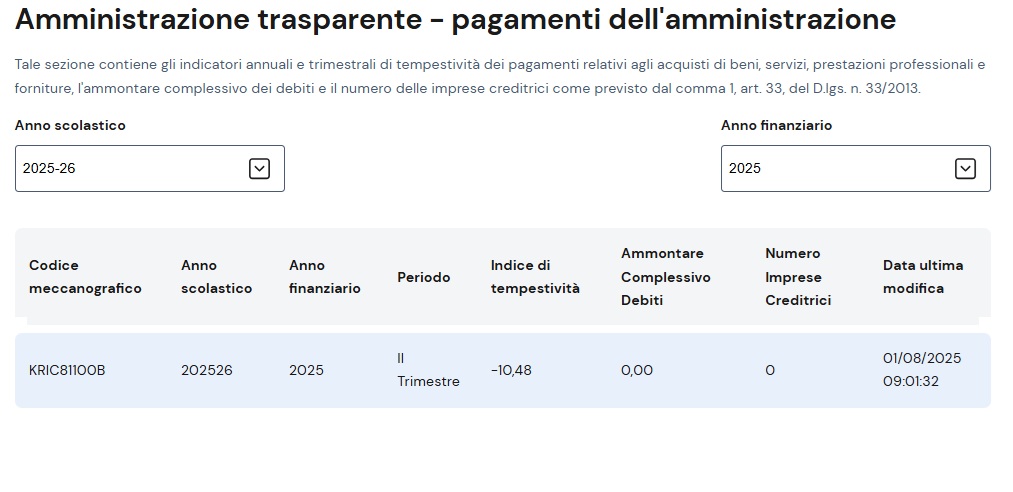This screenshot has width=1013, height=492.
Task: Select the KRIC81100B table row
Action: 503,371
